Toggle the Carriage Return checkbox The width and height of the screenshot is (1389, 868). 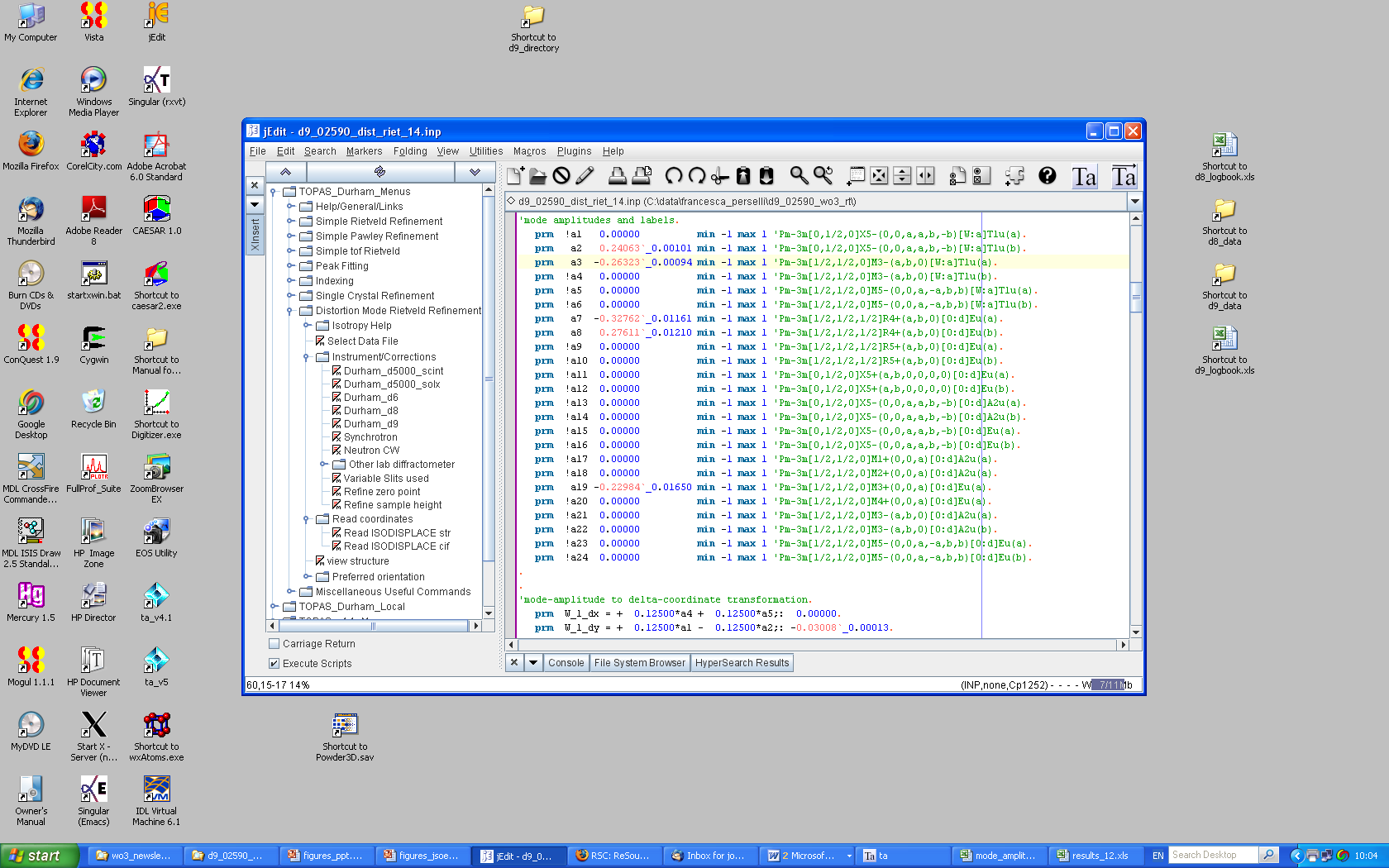point(274,643)
